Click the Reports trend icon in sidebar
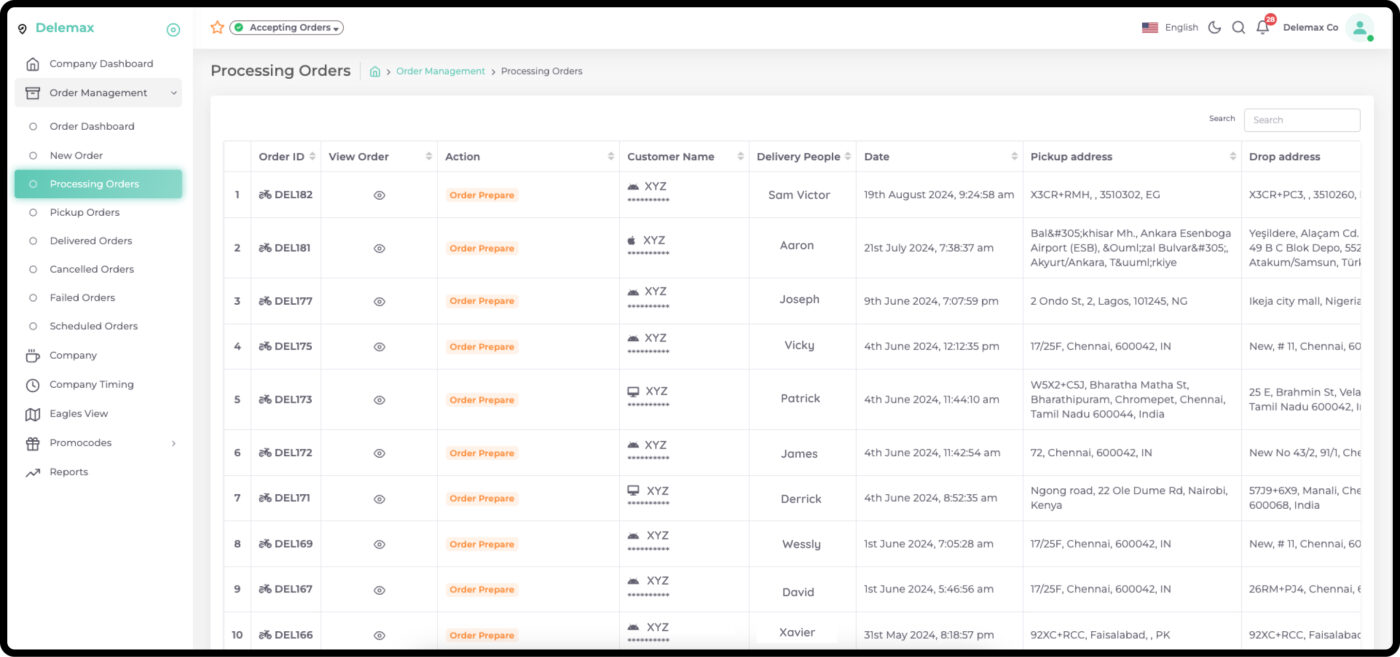The height and width of the screenshot is (657, 1400). [32, 472]
